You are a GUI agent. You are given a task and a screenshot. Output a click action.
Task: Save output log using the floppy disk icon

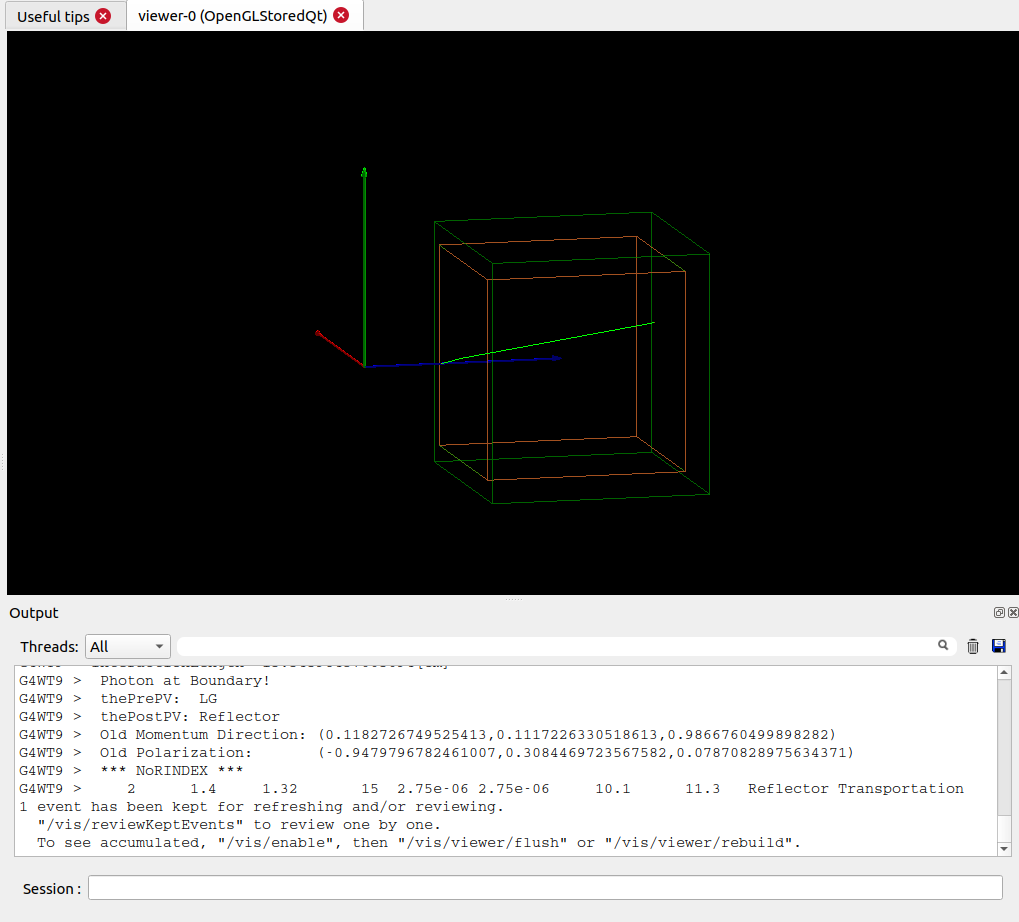pyautogui.click(x=998, y=647)
